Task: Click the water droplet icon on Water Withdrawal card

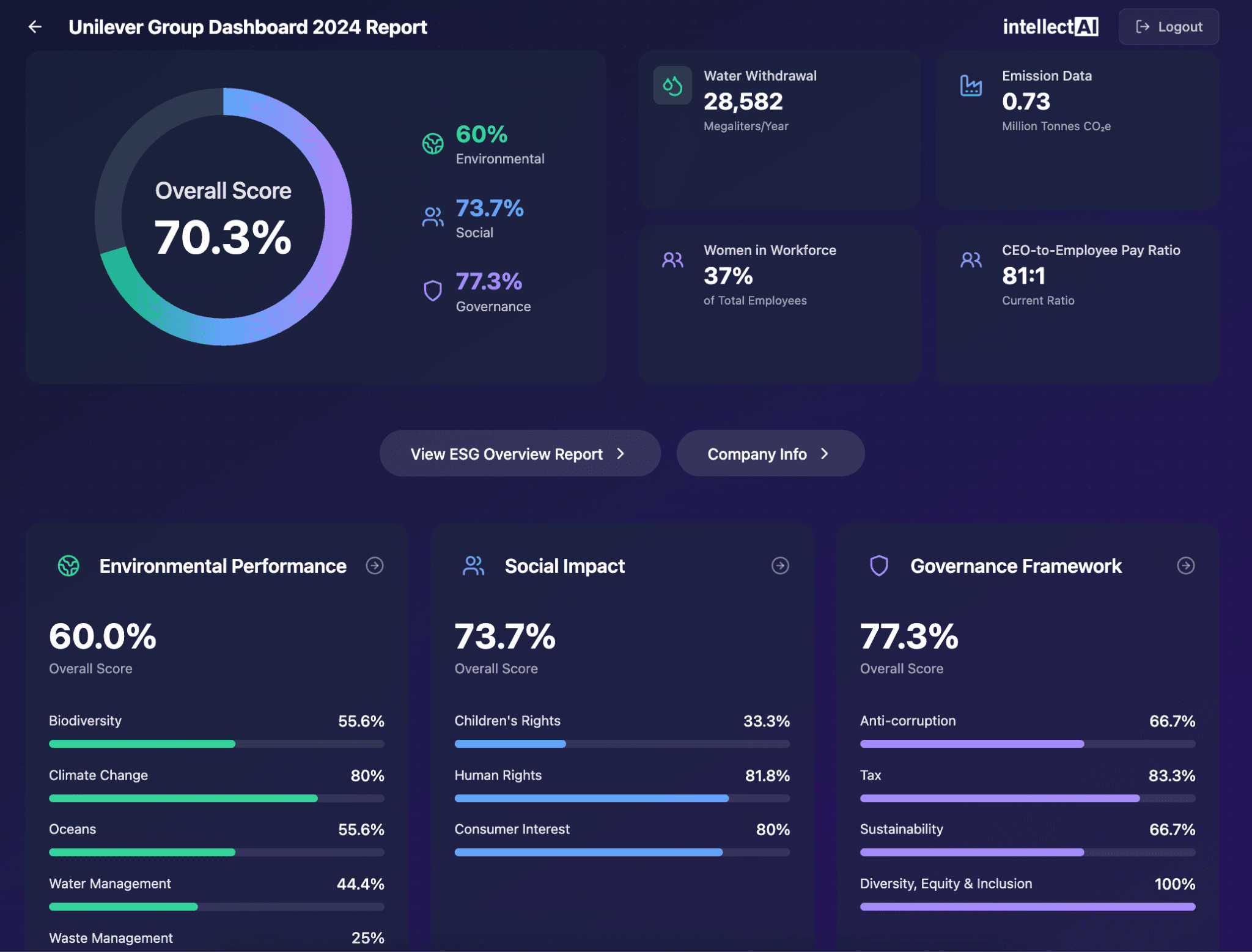Action: [672, 86]
